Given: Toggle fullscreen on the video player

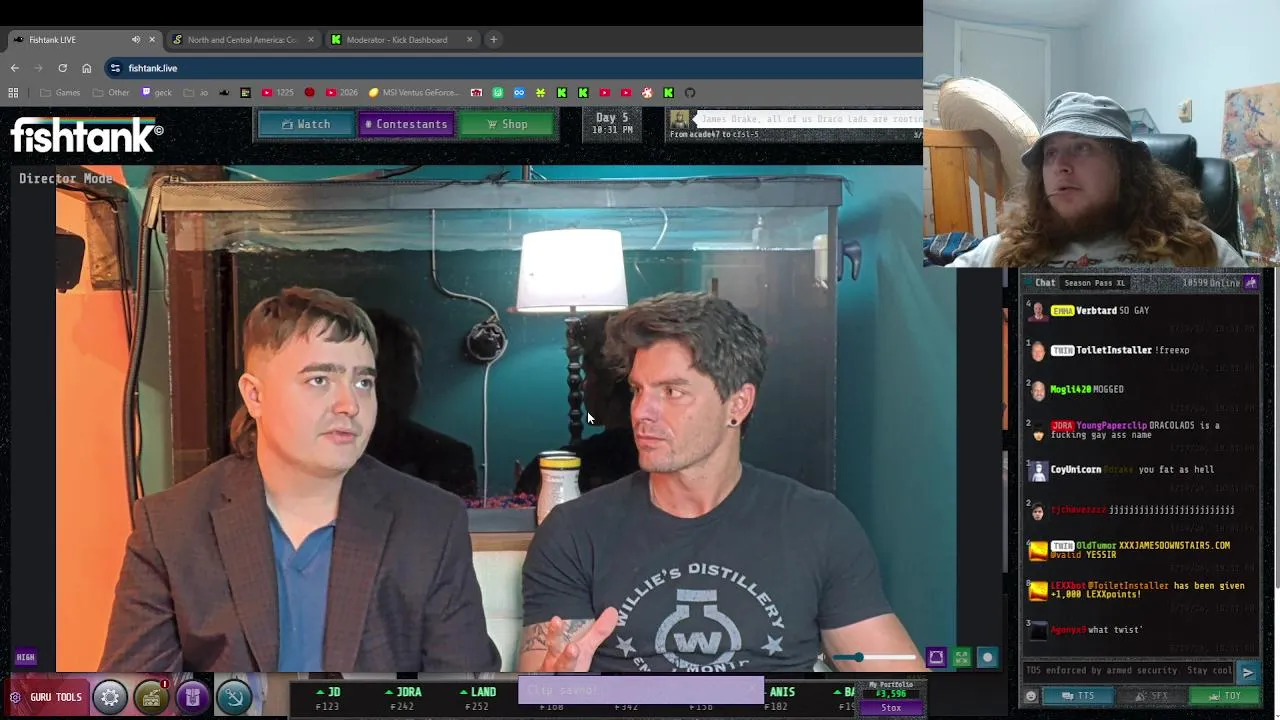Looking at the screenshot, I should tap(962, 657).
